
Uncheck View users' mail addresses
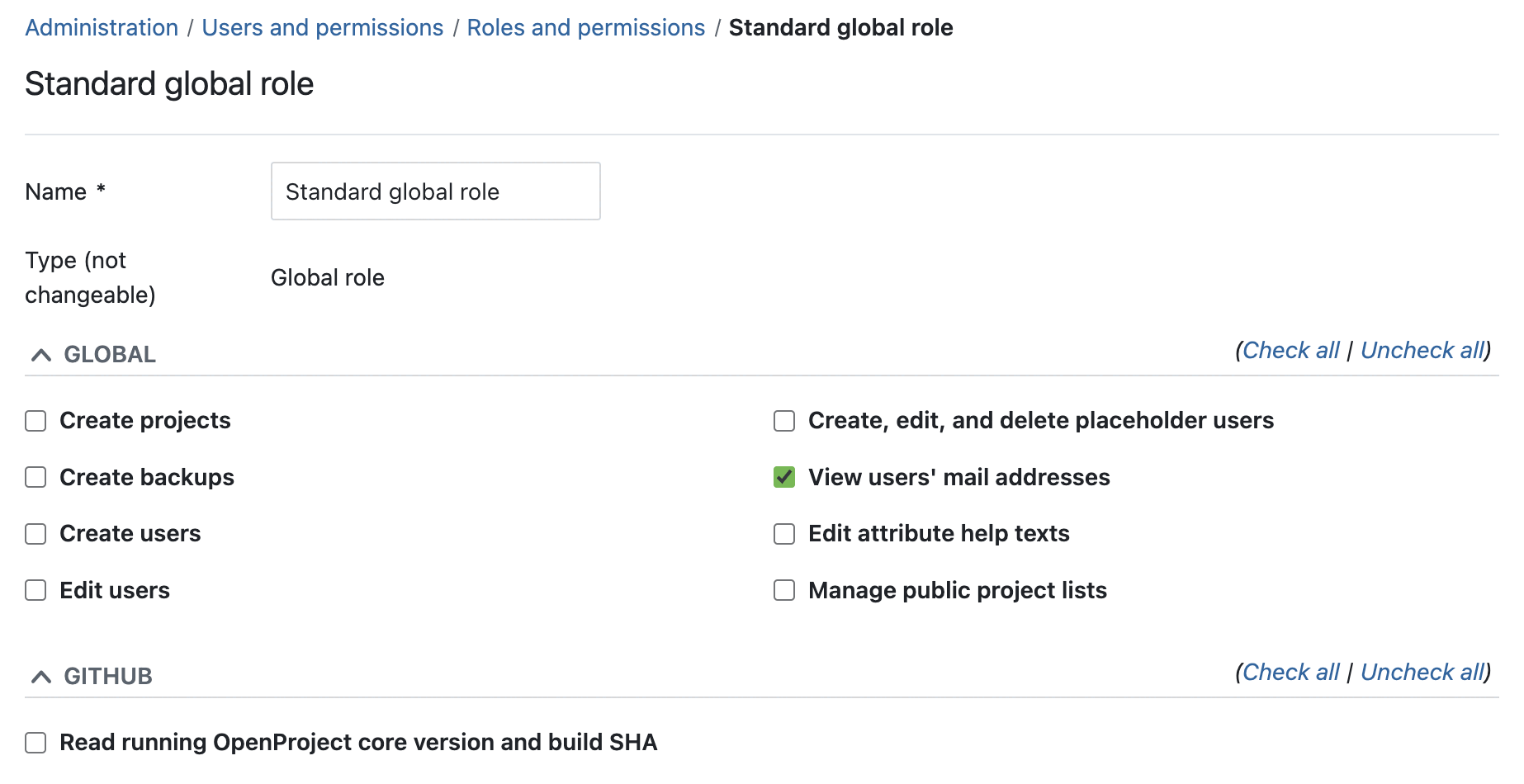pyautogui.click(x=783, y=477)
